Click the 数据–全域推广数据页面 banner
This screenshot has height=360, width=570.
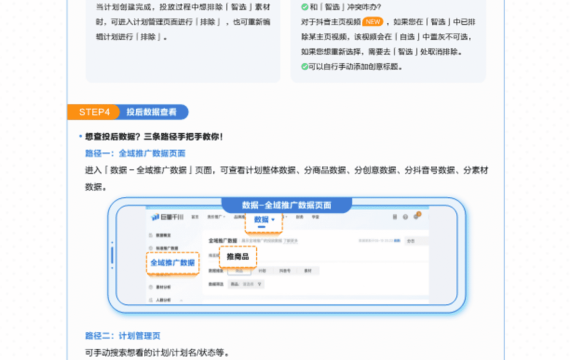pyautogui.click(x=286, y=205)
